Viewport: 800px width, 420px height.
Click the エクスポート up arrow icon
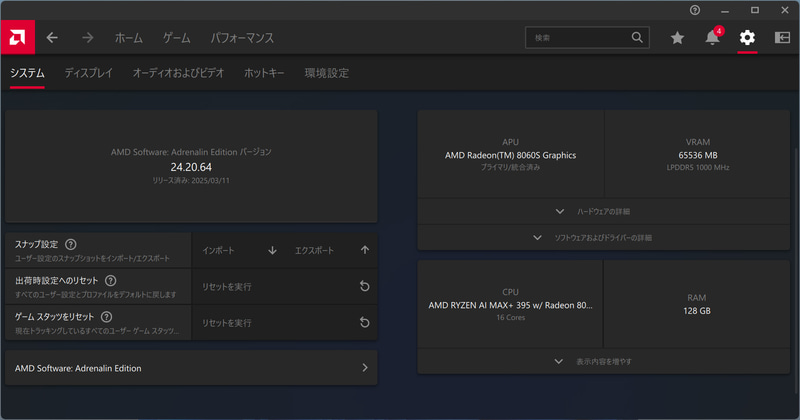[365, 250]
